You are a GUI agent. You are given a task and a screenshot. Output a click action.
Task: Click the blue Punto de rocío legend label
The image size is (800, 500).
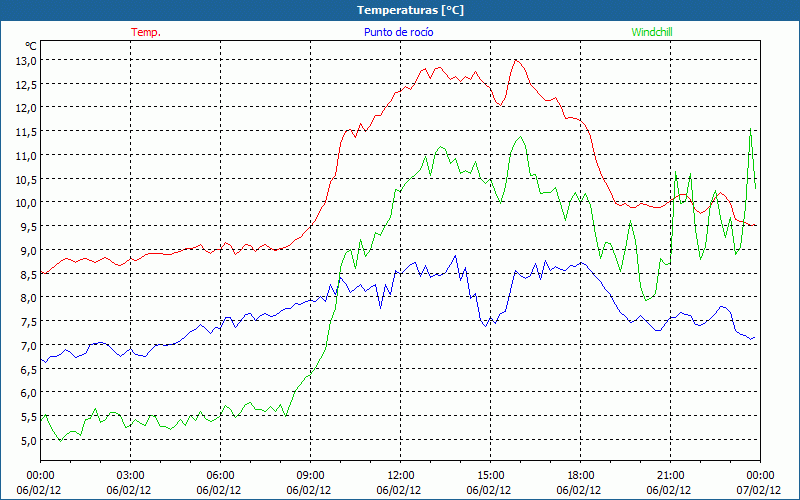click(398, 32)
